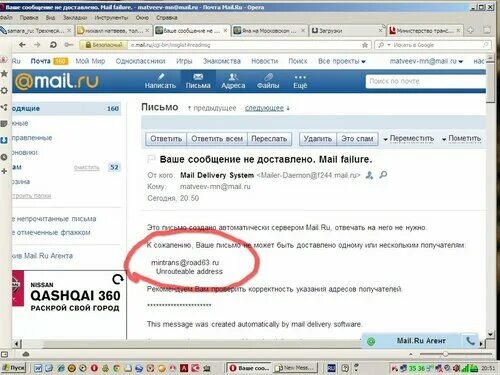Image resolution: width=500 pixels, height=375 pixels.
Task: Switch to the Яма на Московском tab
Action: point(269,30)
